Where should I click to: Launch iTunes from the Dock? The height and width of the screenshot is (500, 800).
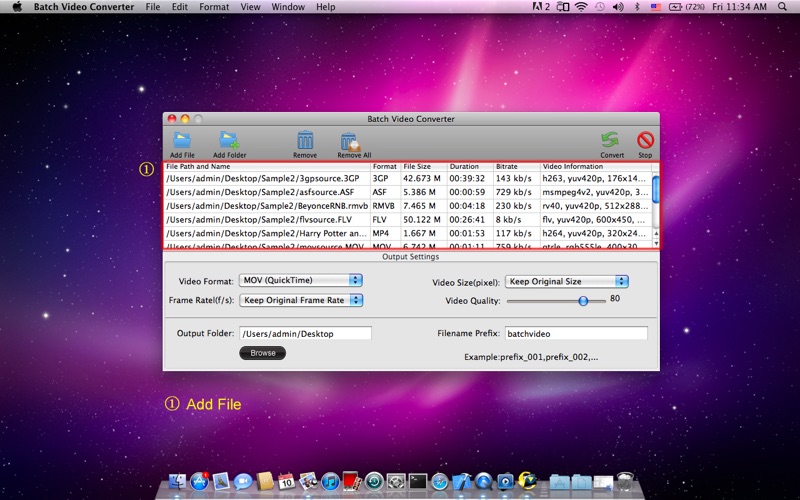pos(330,481)
